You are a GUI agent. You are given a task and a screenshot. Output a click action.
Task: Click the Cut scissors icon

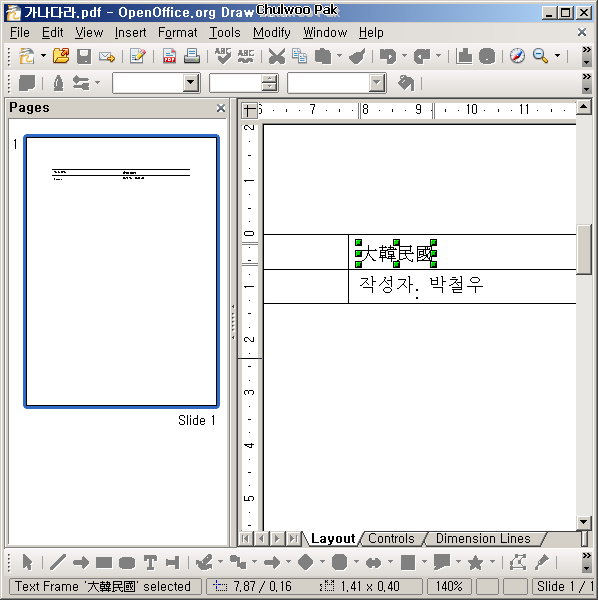(x=277, y=56)
